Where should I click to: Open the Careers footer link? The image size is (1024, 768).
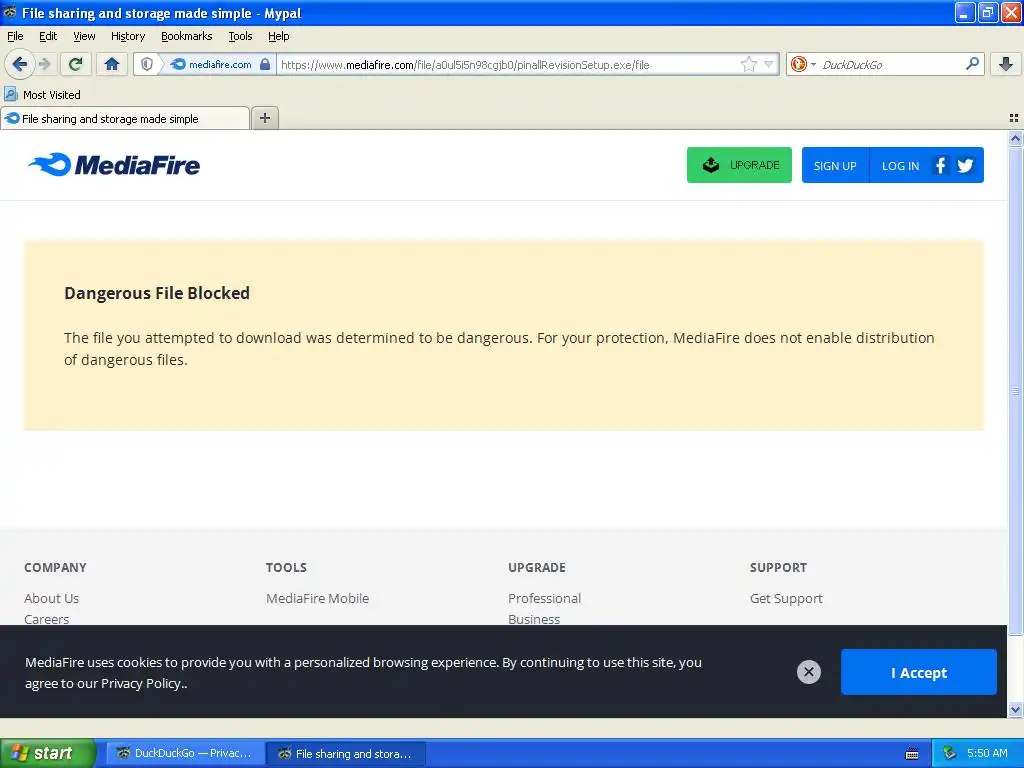pos(46,619)
